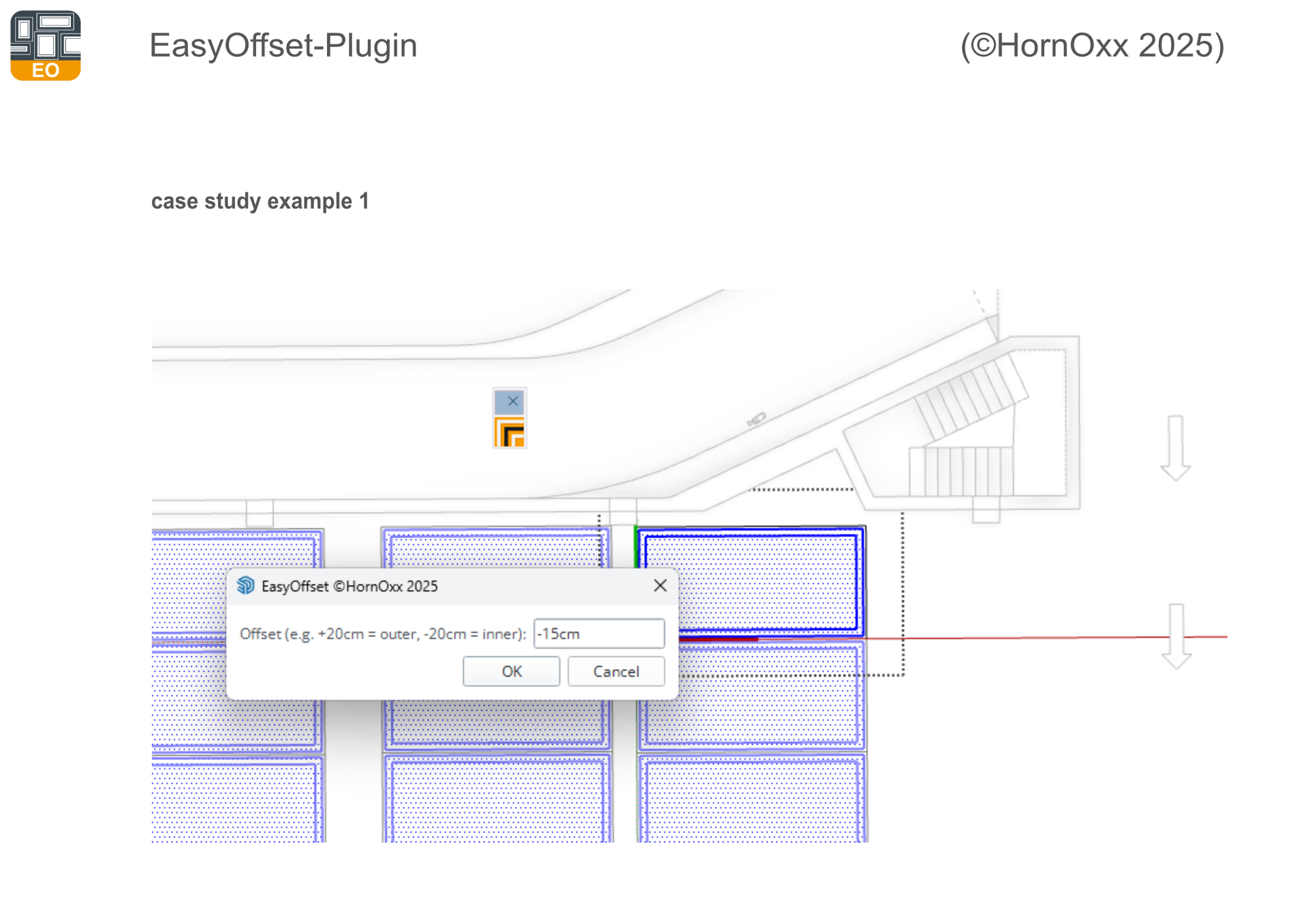Screen dimensions: 1308x924
Task: Click the Offset label text in the dialog
Action: coord(383,634)
